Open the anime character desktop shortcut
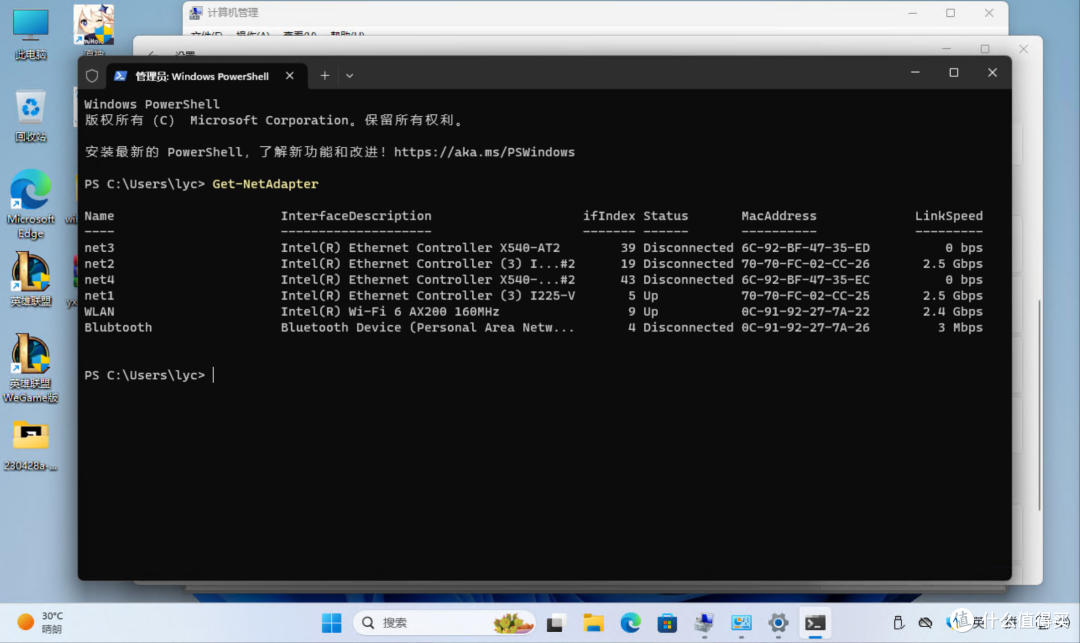The height and width of the screenshot is (643, 1080). tap(94, 30)
